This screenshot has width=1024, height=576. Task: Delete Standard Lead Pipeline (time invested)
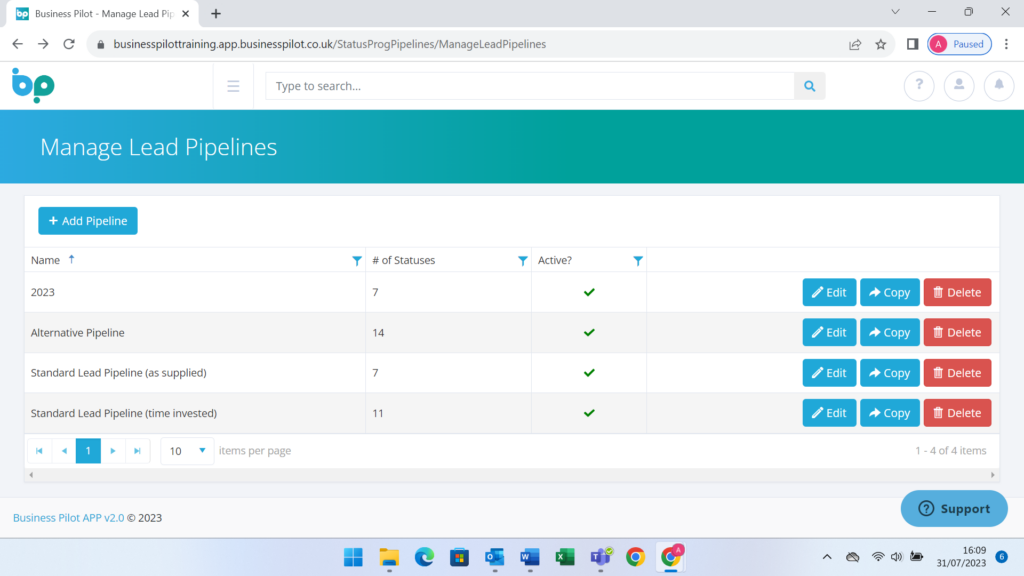(957, 413)
